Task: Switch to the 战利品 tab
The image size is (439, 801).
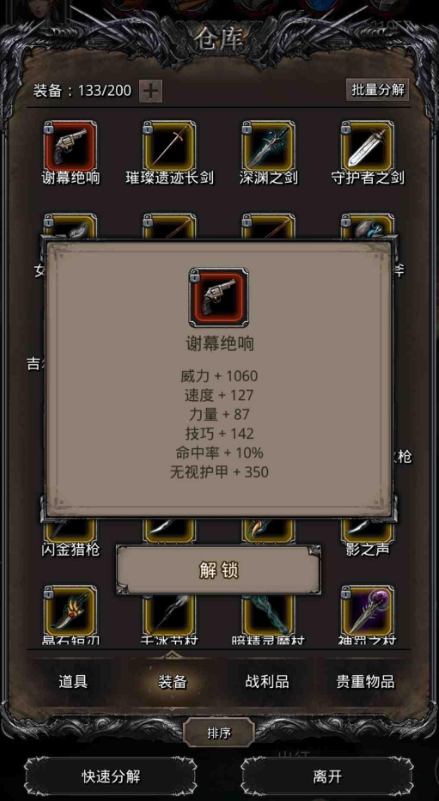Action: (267, 681)
